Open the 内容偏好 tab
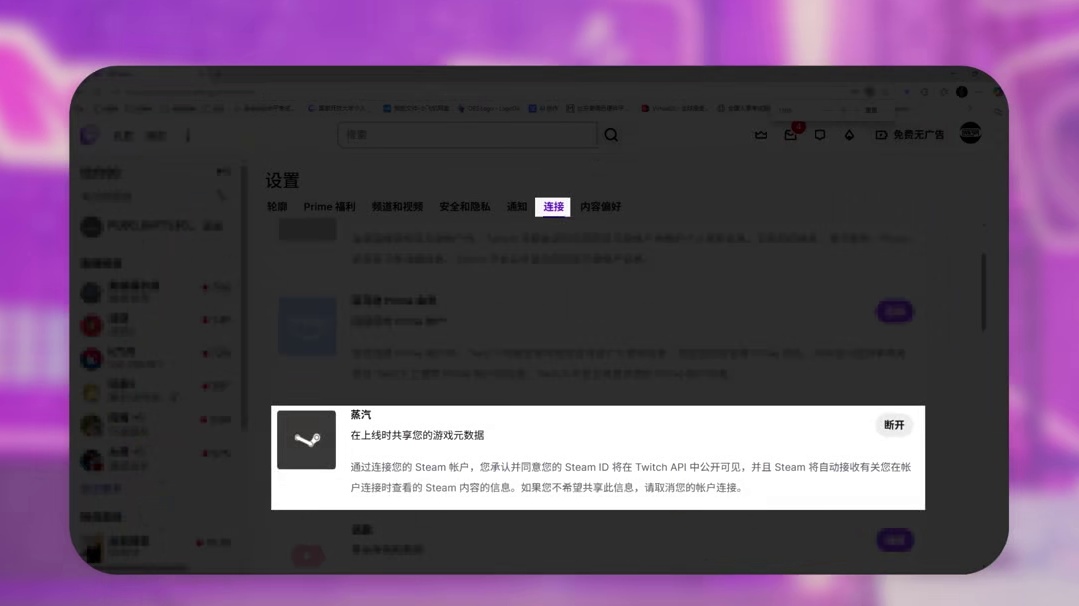 [x=601, y=207]
